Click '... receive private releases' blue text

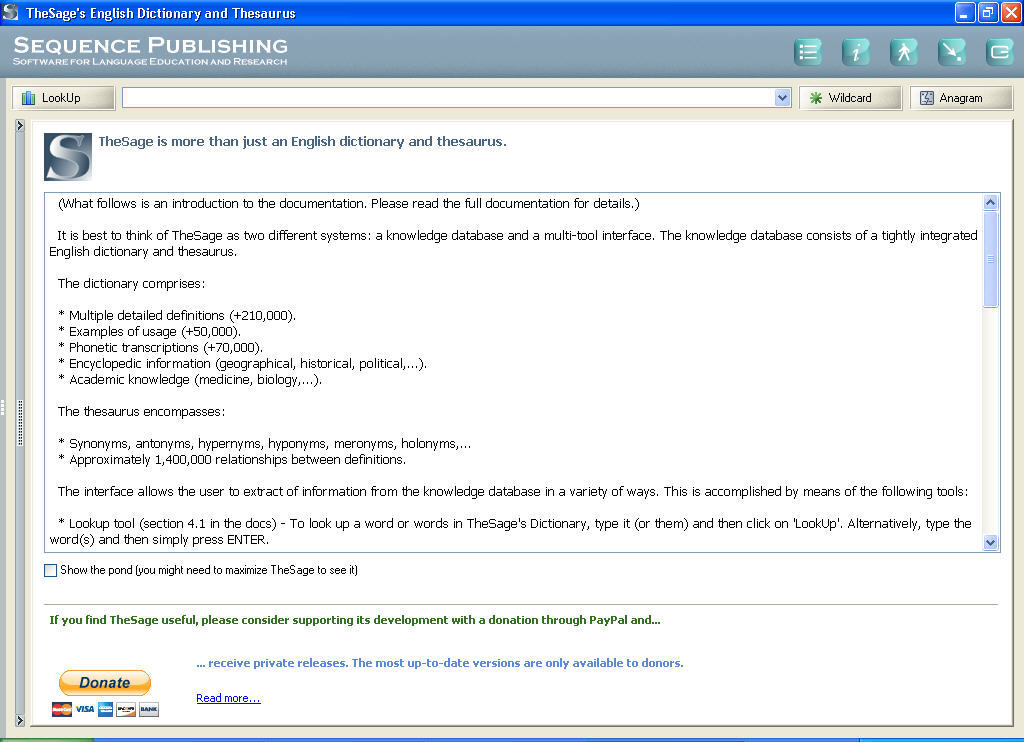coord(440,663)
